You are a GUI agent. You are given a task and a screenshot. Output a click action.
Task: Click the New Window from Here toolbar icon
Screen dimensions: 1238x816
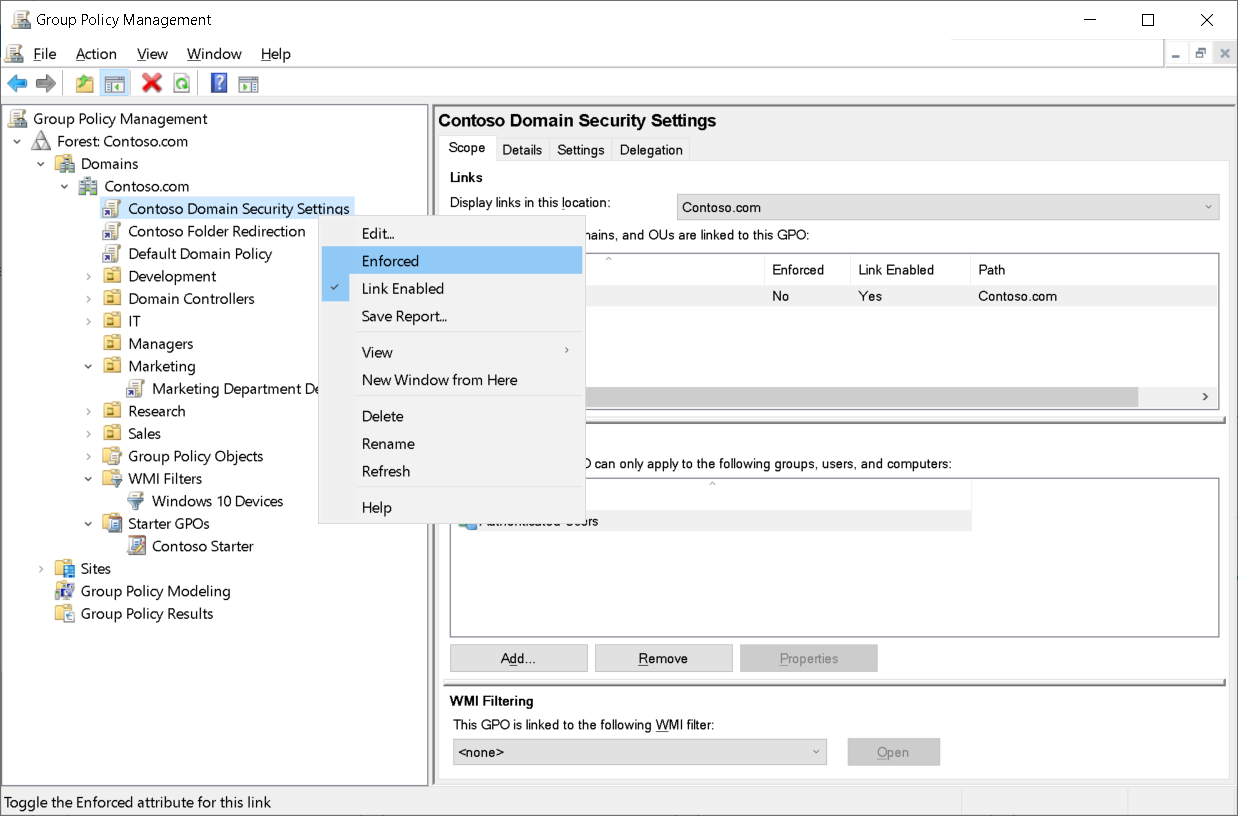click(248, 83)
